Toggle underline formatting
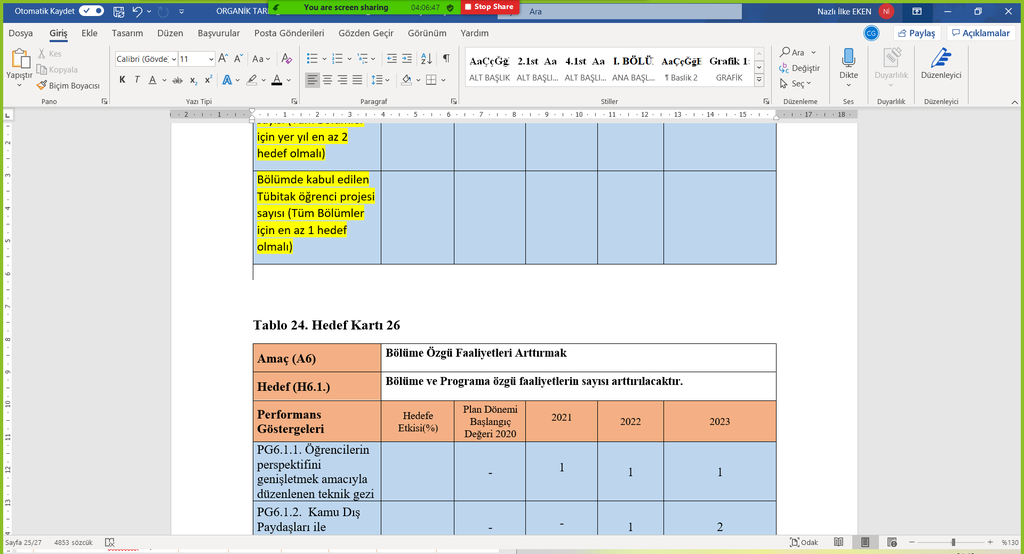The image size is (1024, 554). [152, 80]
